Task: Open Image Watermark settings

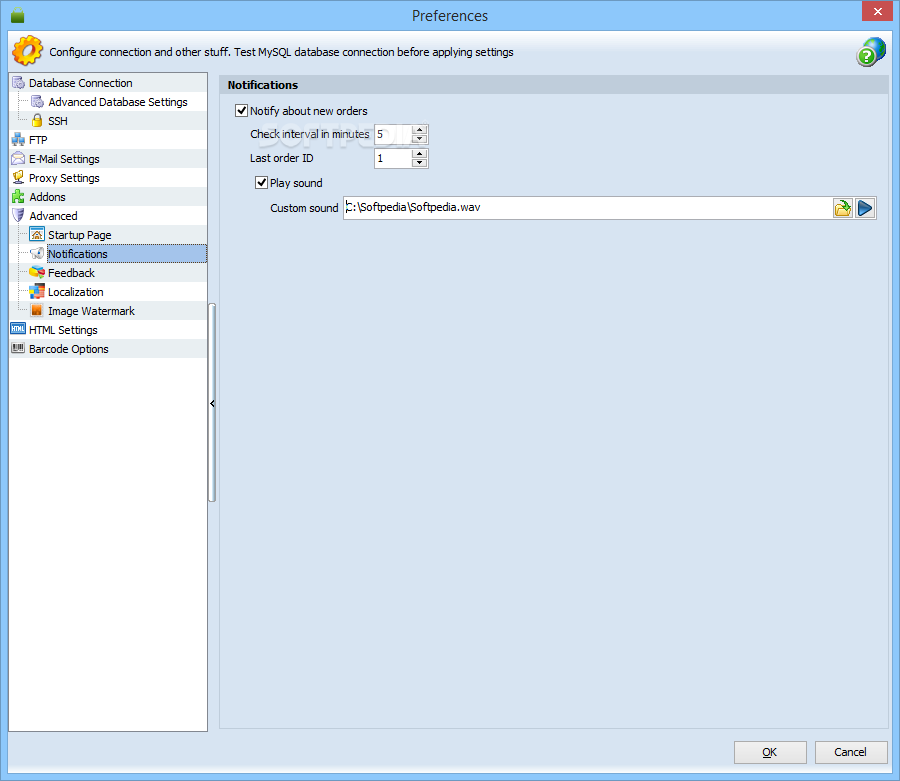Action: click(x=91, y=310)
